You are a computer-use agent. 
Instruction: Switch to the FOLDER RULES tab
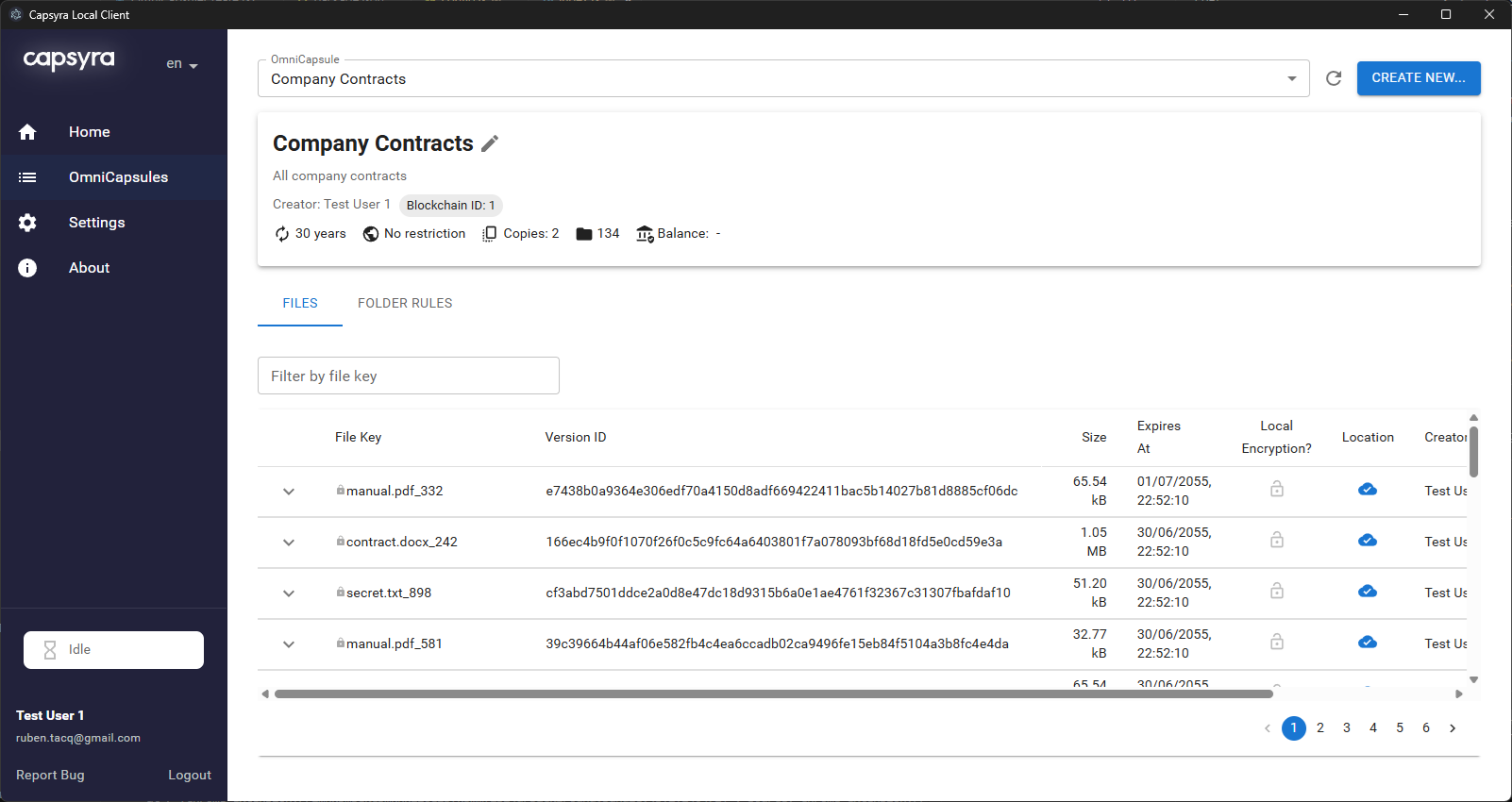click(x=405, y=303)
